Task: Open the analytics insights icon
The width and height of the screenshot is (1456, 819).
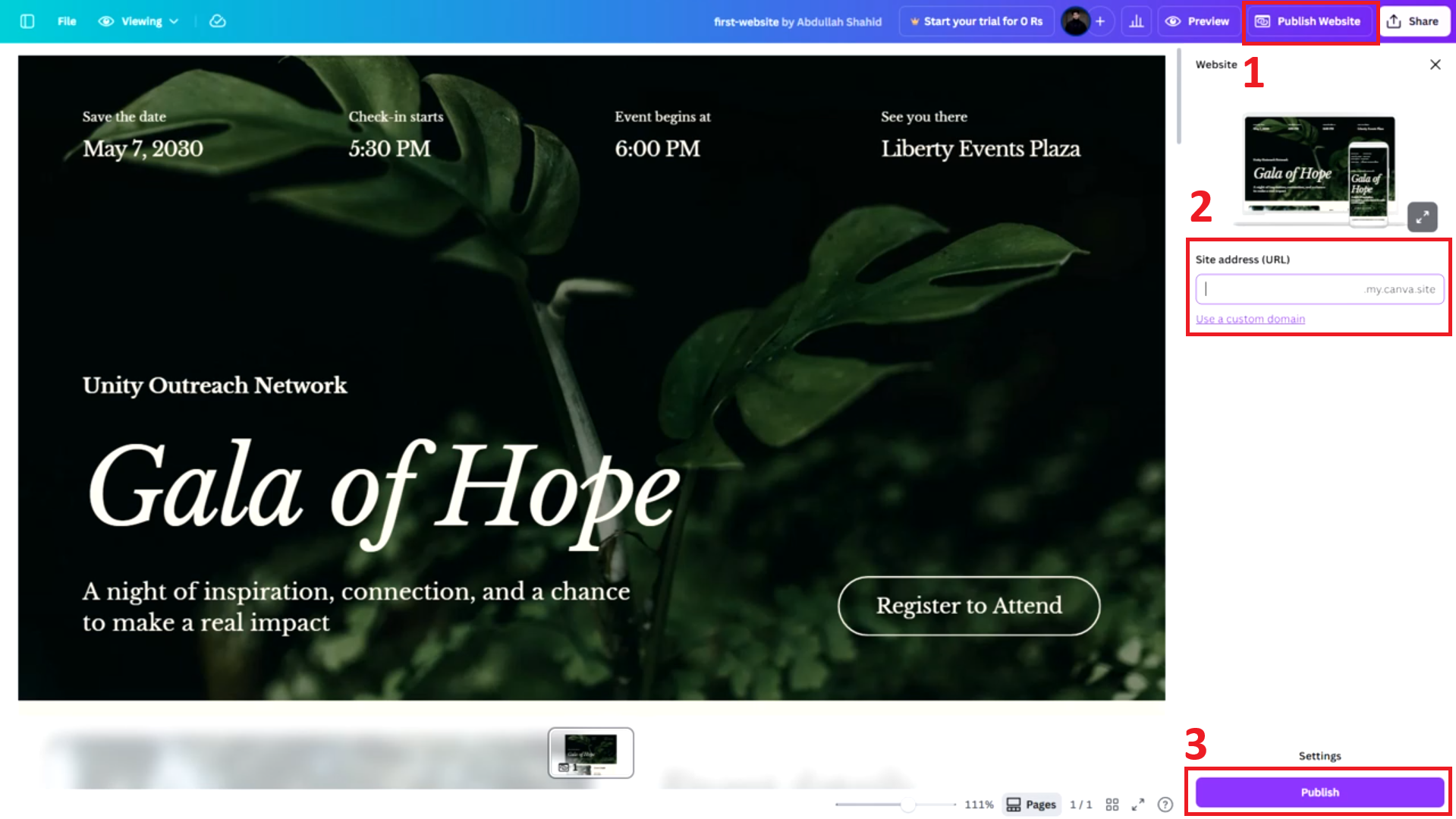Action: pos(1136,20)
